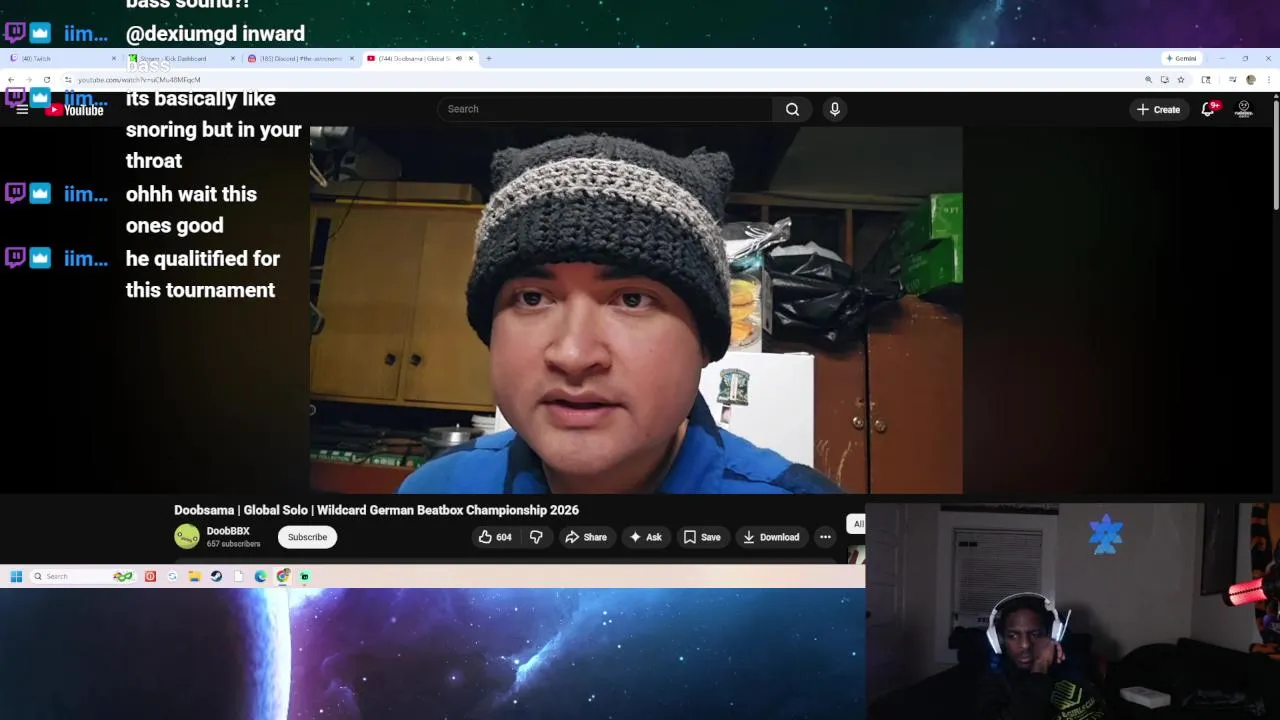This screenshot has height=720, width=1280.
Task: Like the video with thumbs up
Action: (495, 537)
